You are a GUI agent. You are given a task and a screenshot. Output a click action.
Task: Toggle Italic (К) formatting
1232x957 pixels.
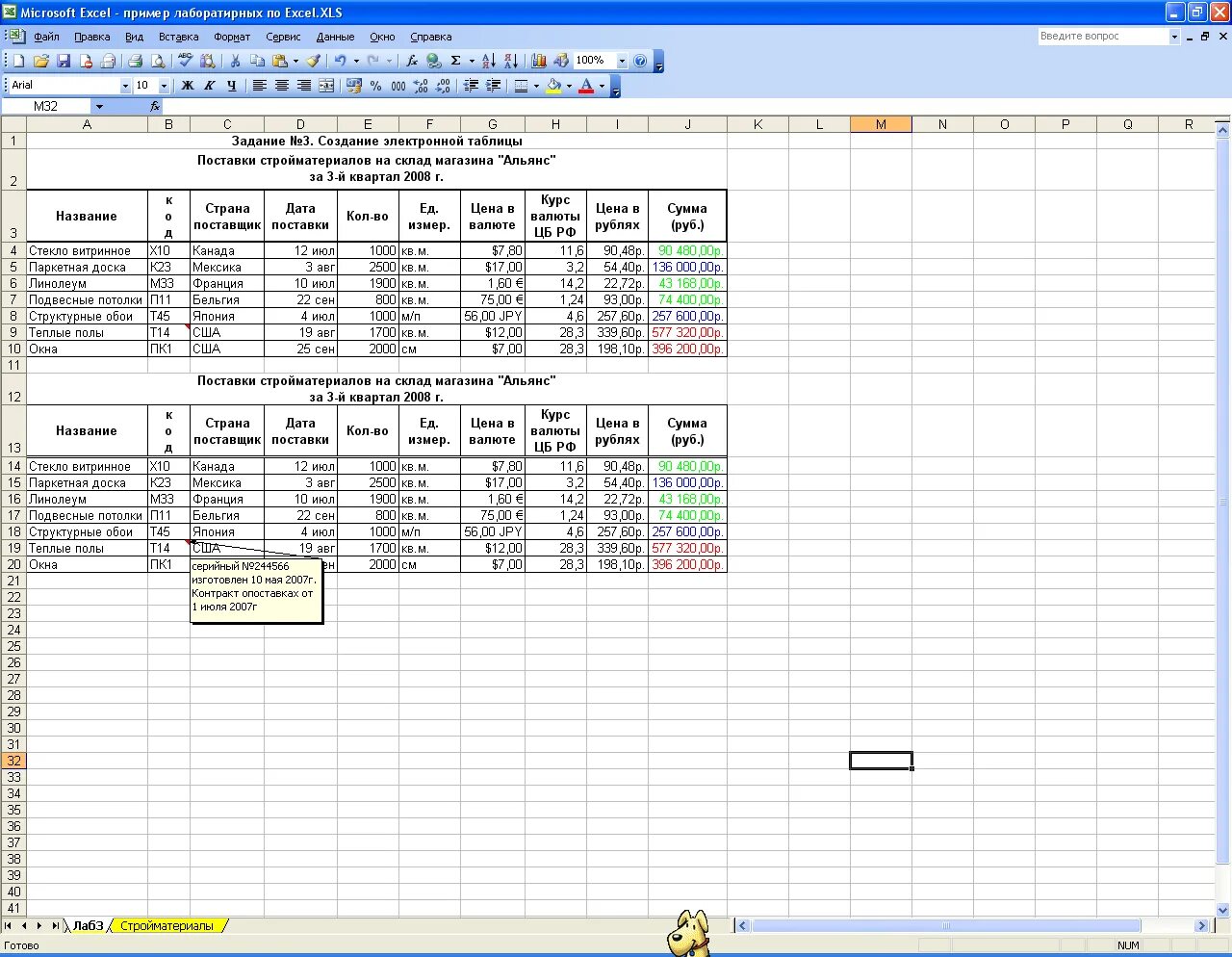210,86
